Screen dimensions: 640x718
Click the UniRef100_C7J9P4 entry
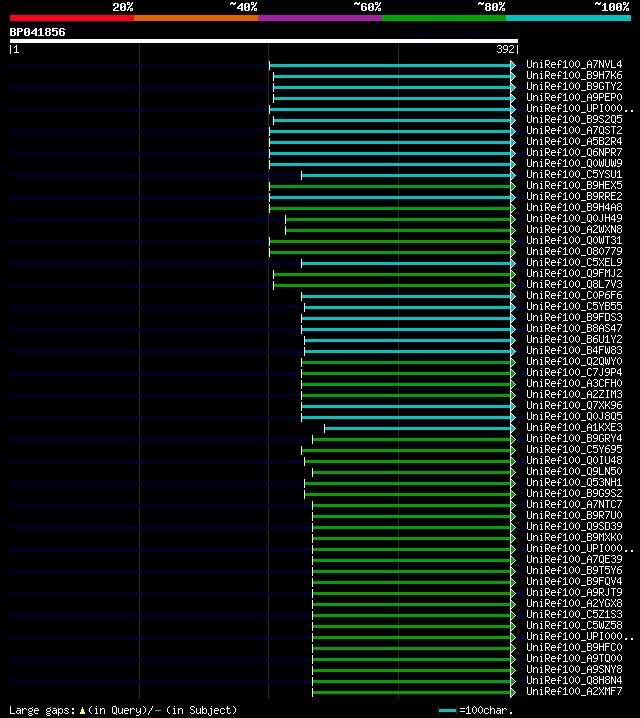click(x=574, y=372)
